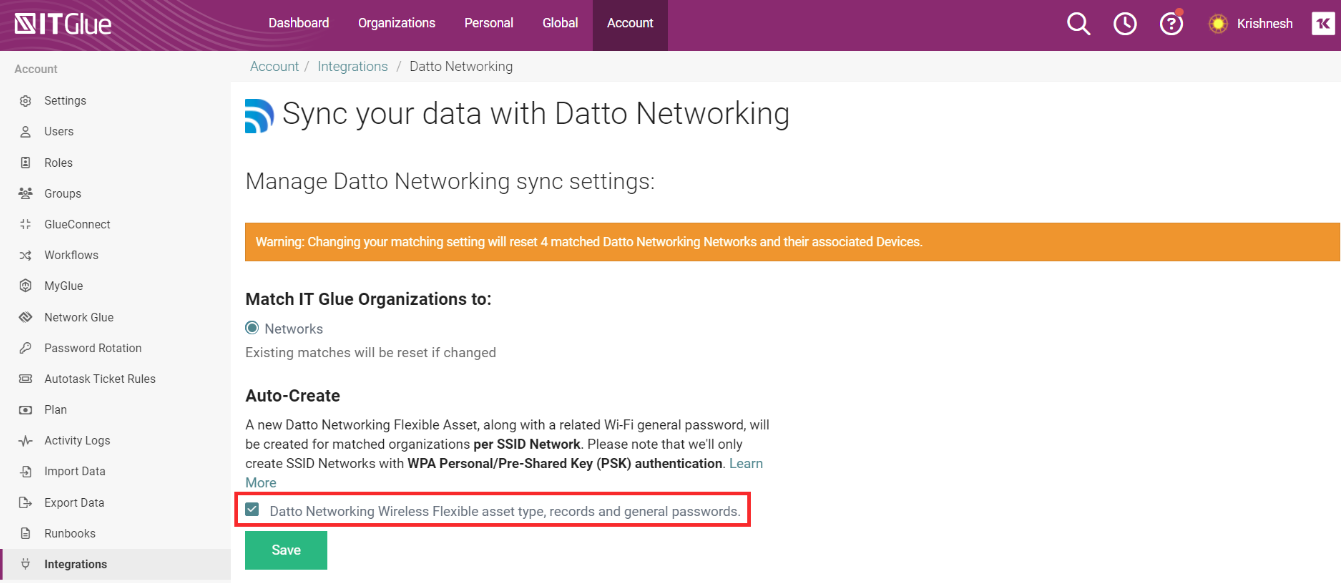Click the Import Data icon
The height and width of the screenshot is (583, 1342).
tap(26, 472)
